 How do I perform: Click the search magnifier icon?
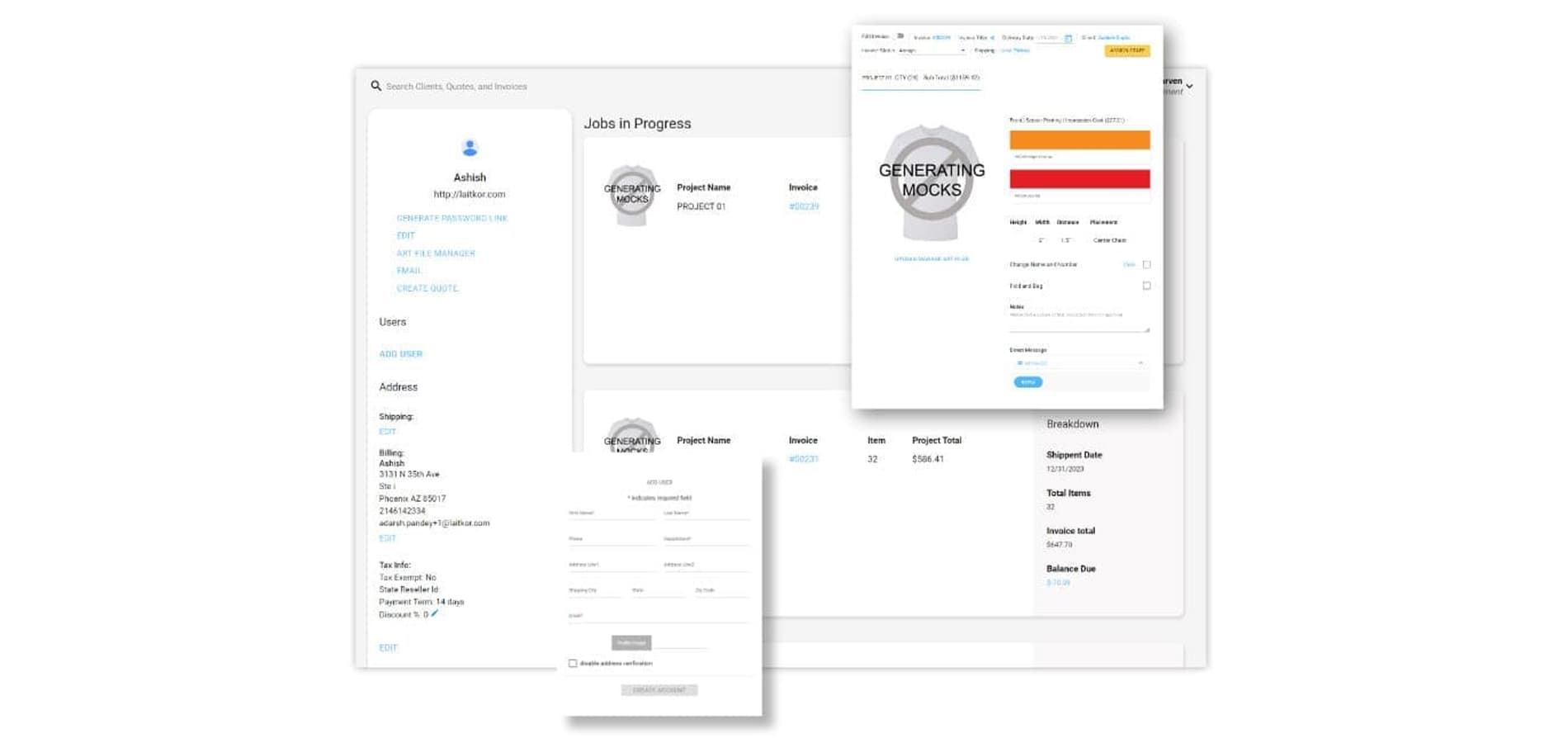click(375, 86)
